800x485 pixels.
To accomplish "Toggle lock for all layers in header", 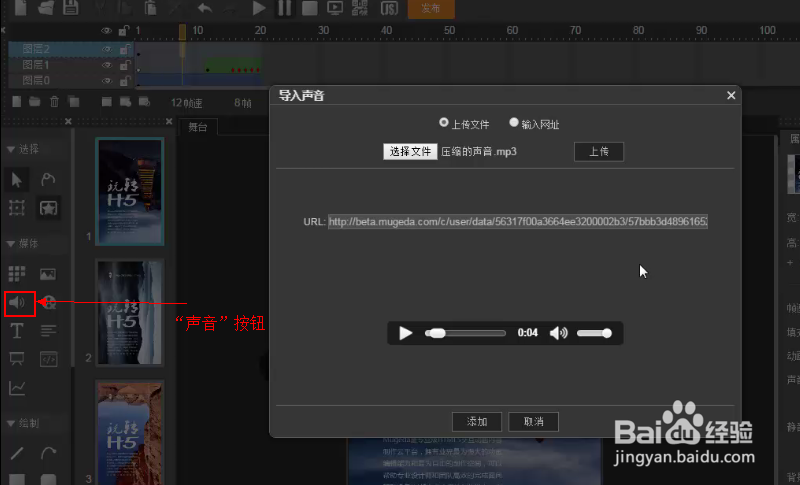I will [x=123, y=31].
